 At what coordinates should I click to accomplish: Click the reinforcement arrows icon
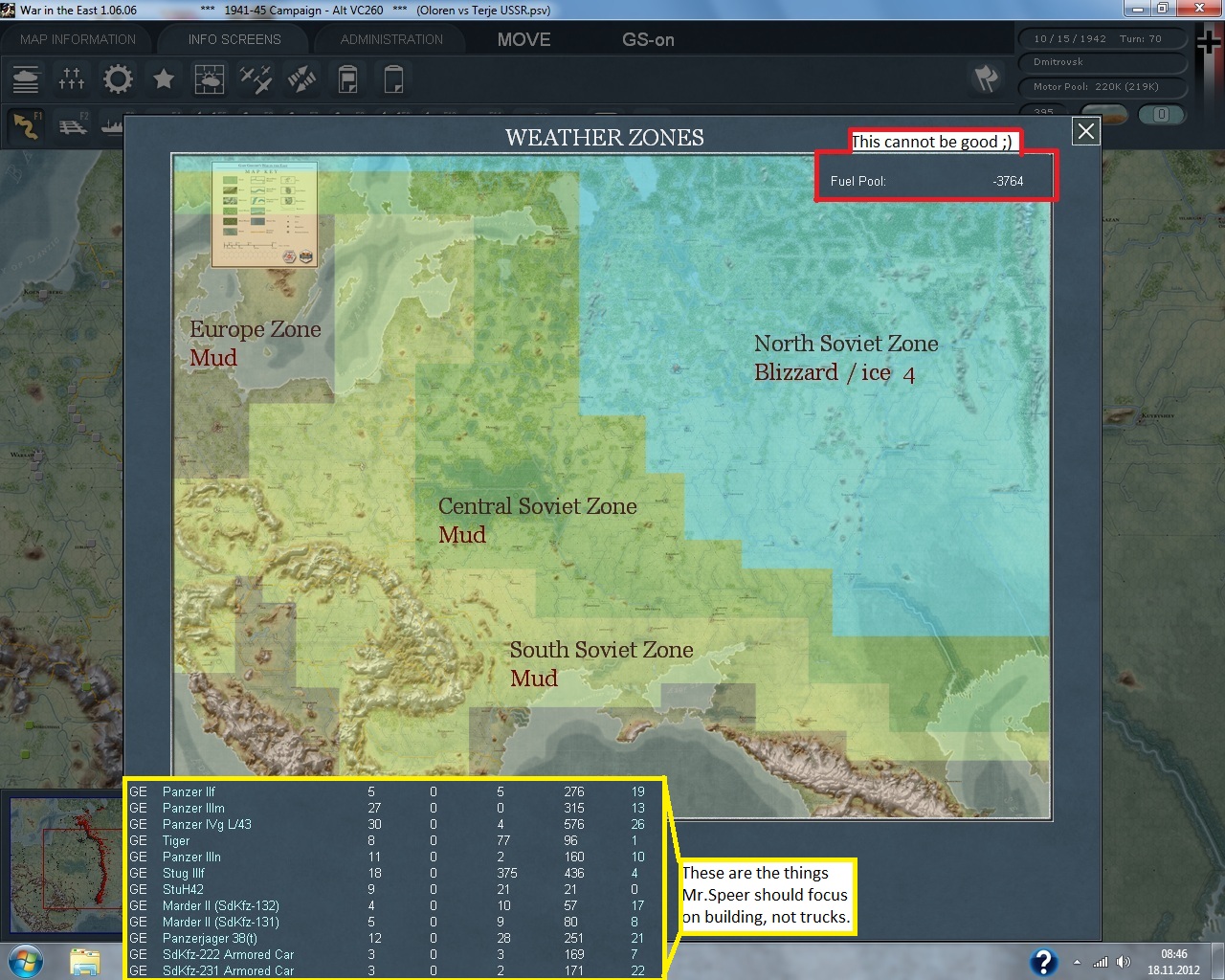(x=301, y=78)
